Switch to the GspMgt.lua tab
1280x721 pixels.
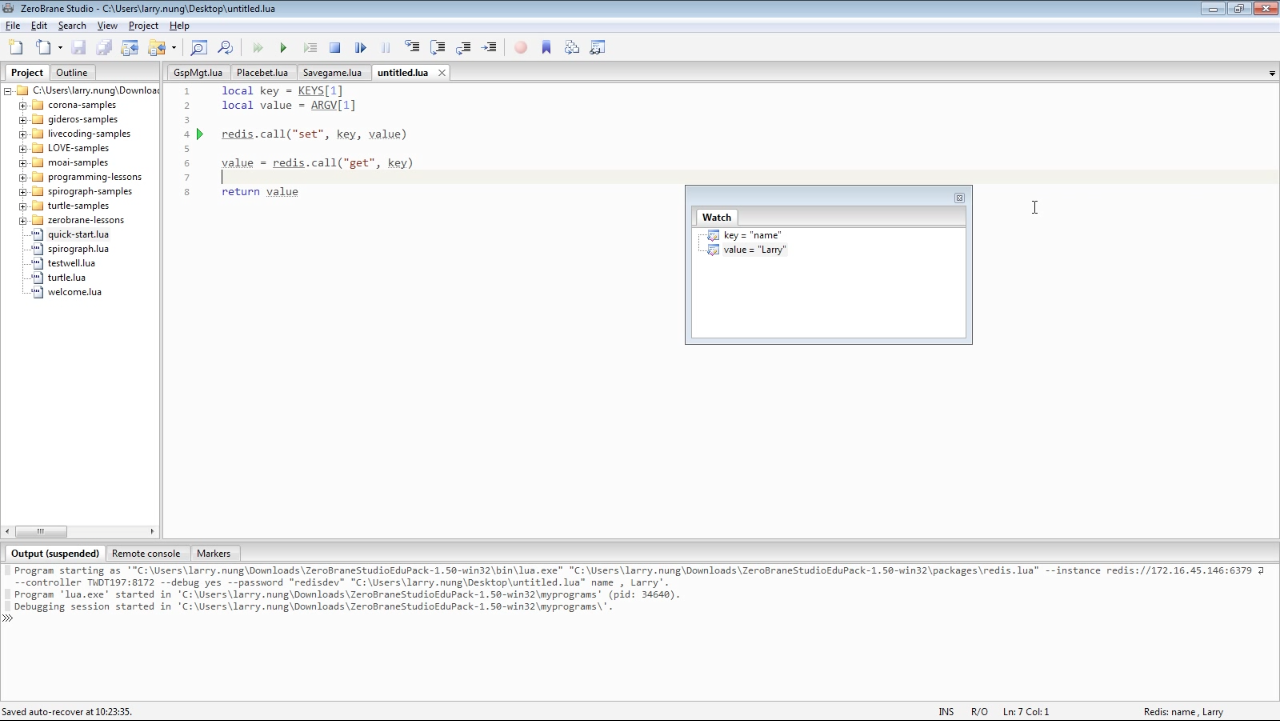point(198,73)
